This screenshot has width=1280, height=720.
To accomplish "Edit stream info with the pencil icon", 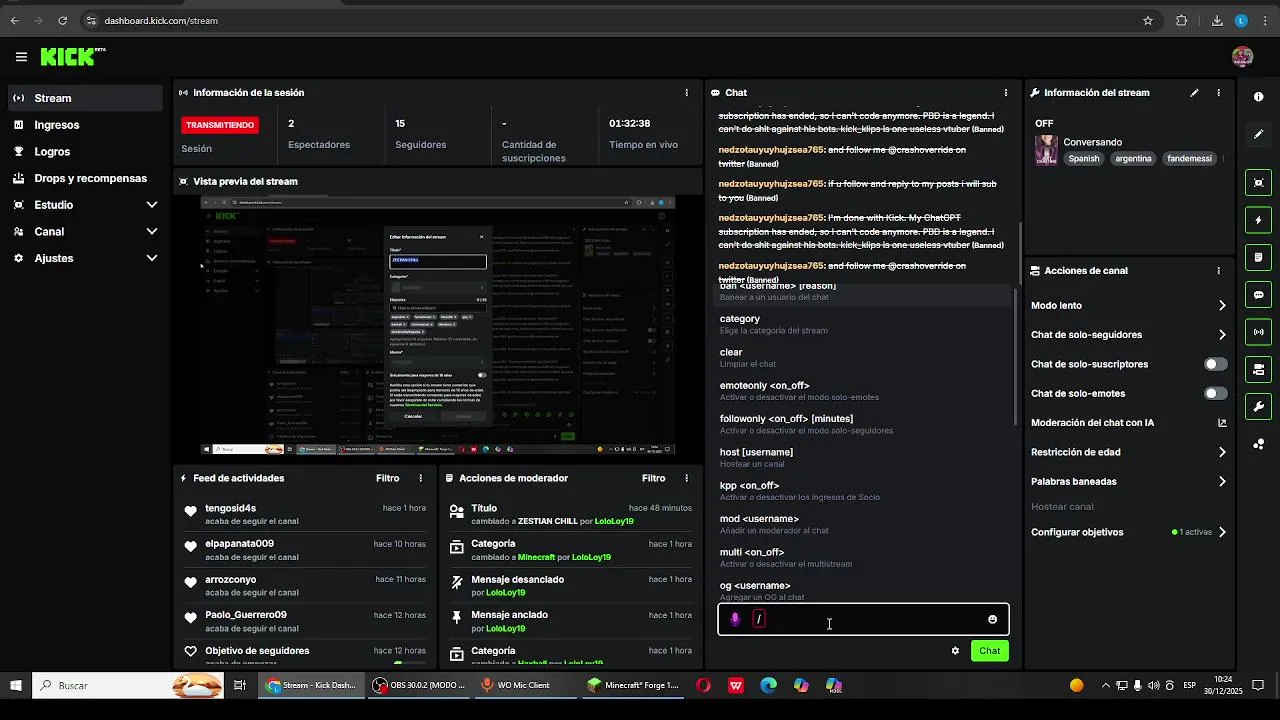I will point(1194,93).
